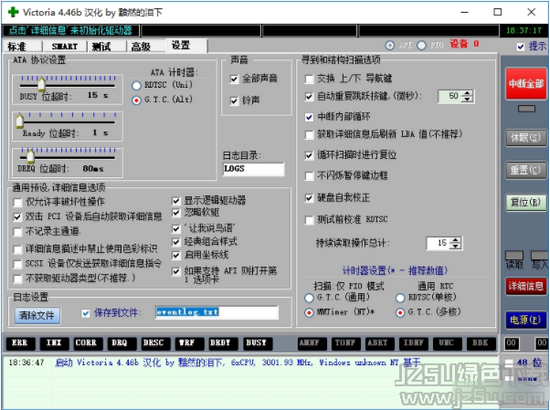Image resolution: width=550 pixels, height=410 pixels.
Task: Select the 设置 tab
Action: [186, 45]
